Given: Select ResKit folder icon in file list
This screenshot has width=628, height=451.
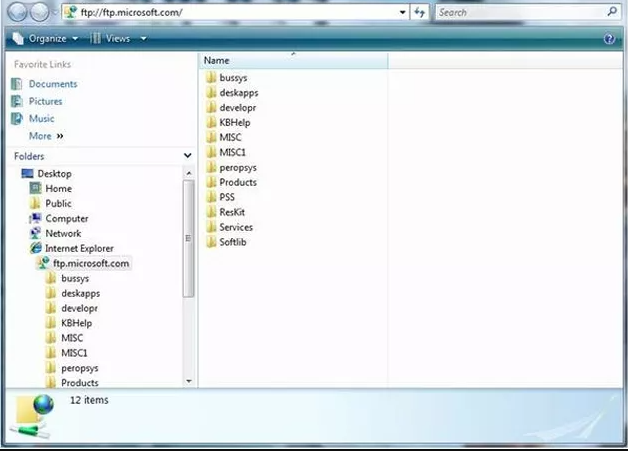Looking at the screenshot, I should (x=211, y=212).
